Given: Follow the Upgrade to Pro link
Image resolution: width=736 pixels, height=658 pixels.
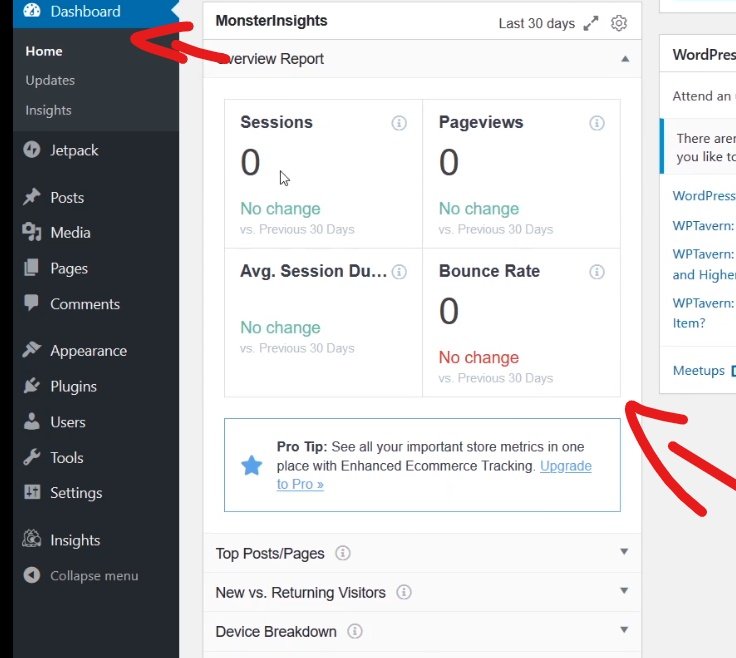Looking at the screenshot, I should [566, 466].
